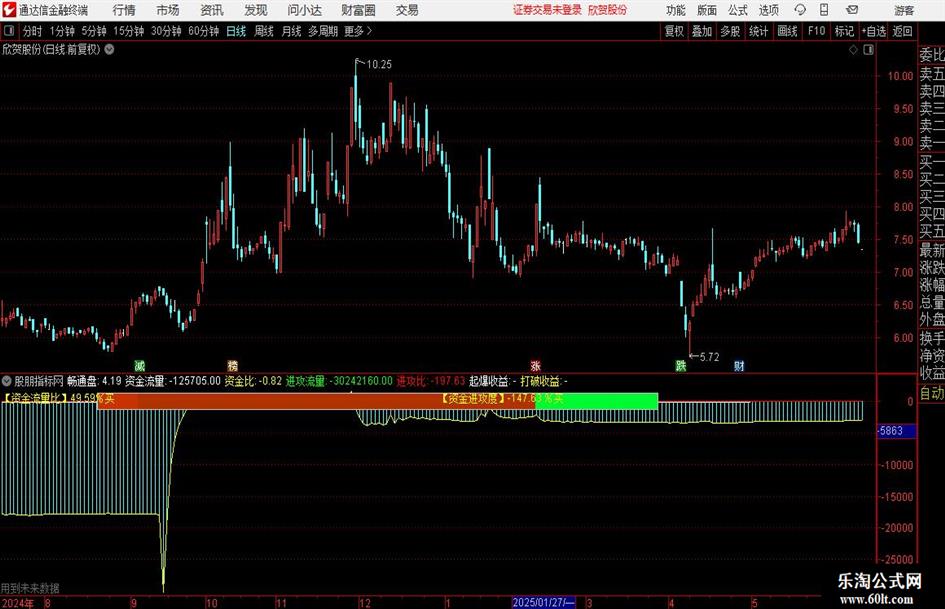Expand the 更多 period list
This screenshot has height=609, width=945.
358,31
